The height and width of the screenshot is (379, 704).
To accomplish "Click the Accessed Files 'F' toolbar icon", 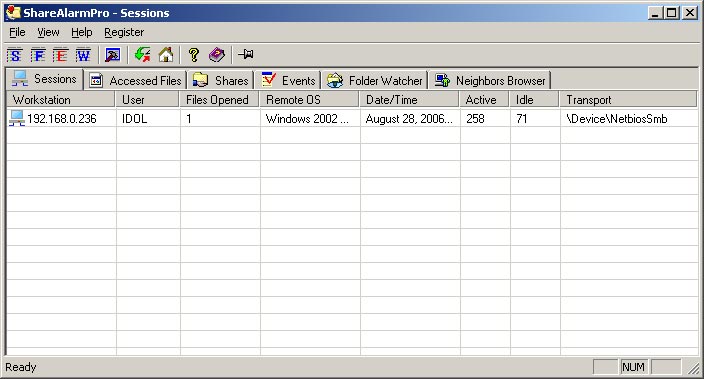I will click(x=38, y=55).
